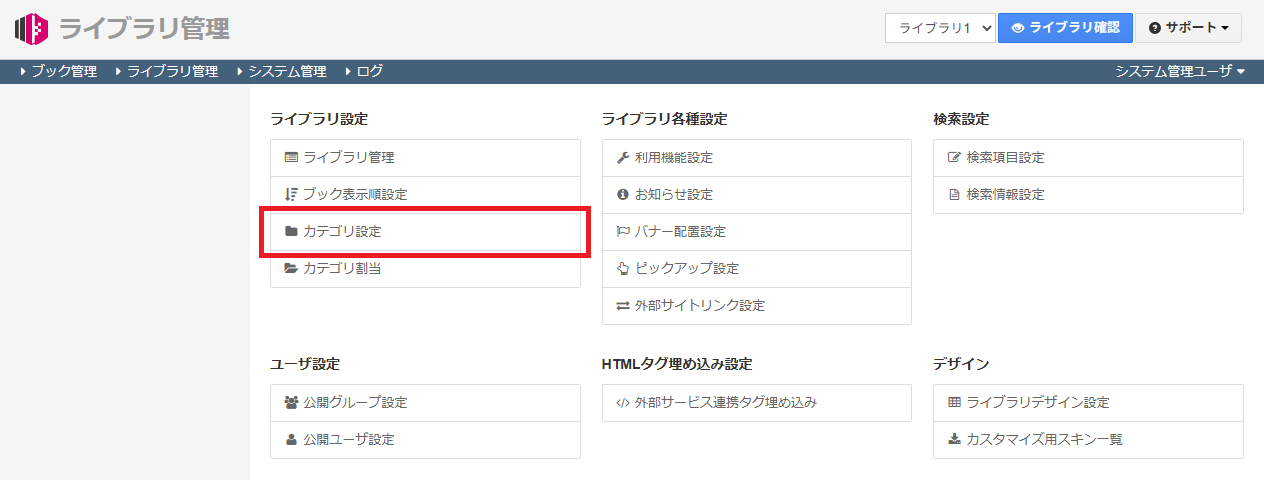Screen dimensions: 1264x480
Task: Click the info icon beside お知らせ設定
Action: pos(622,195)
